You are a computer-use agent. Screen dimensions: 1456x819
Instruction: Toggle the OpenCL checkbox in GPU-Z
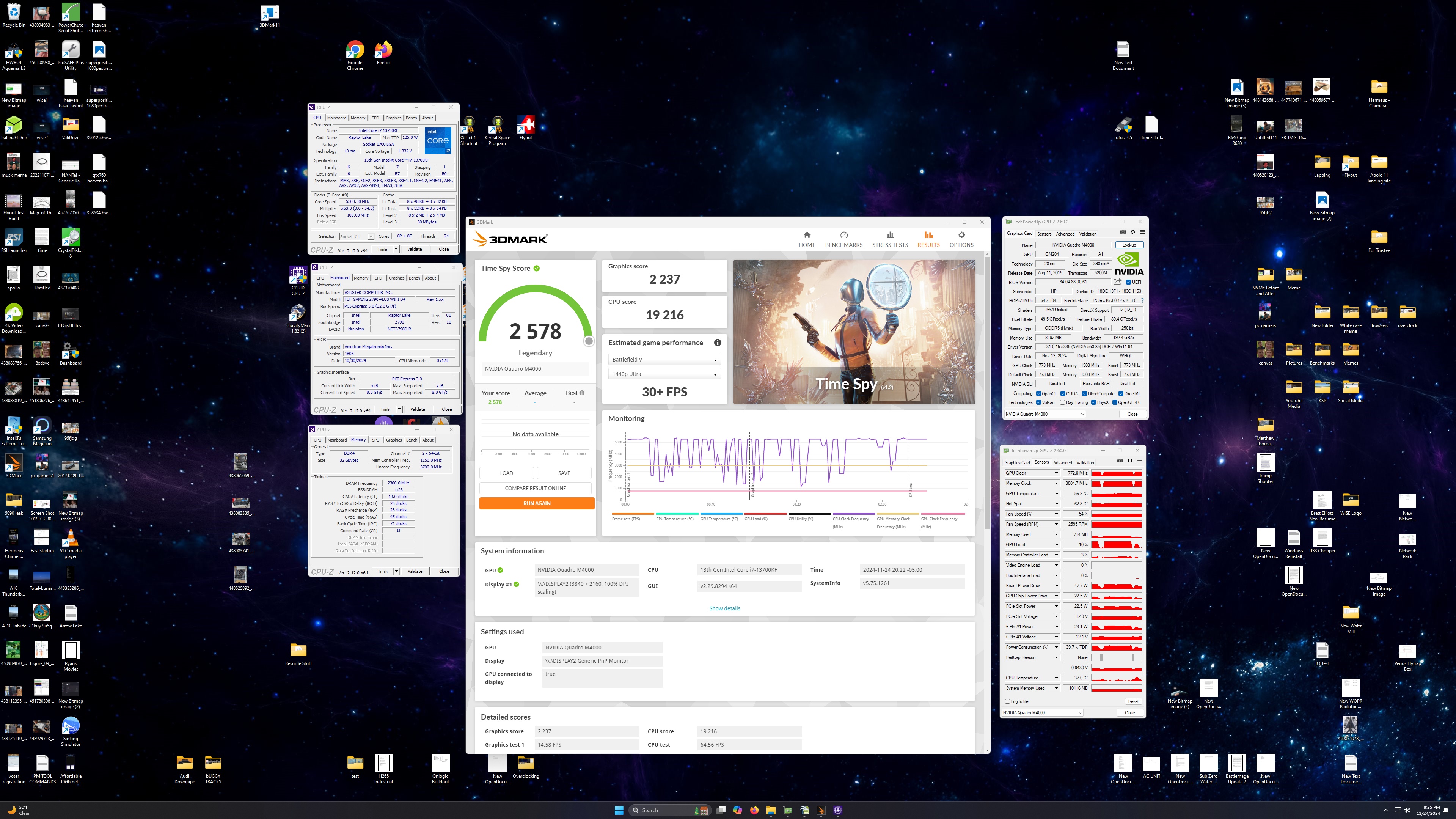[x=1038, y=393]
